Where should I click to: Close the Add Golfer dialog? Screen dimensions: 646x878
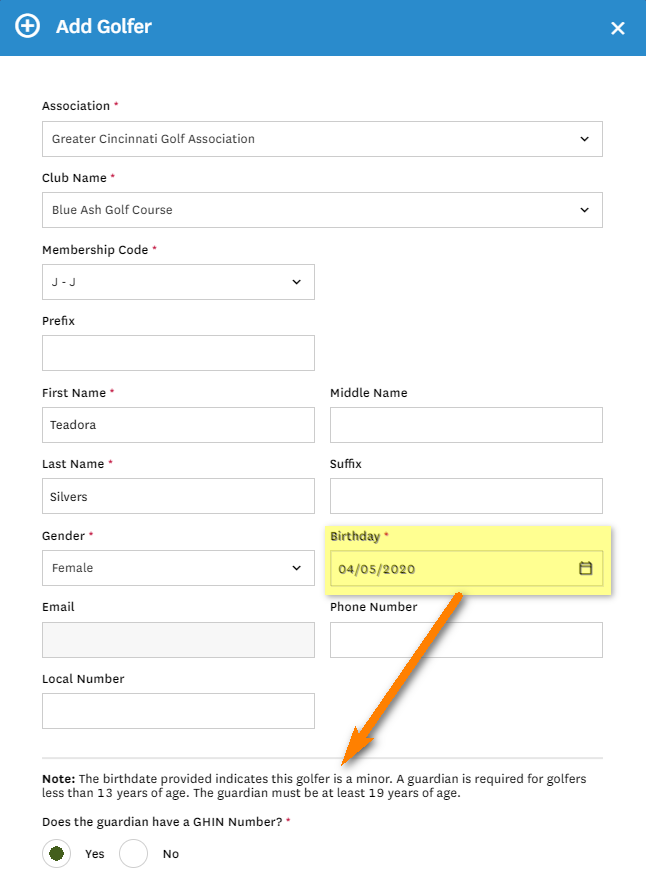[618, 28]
